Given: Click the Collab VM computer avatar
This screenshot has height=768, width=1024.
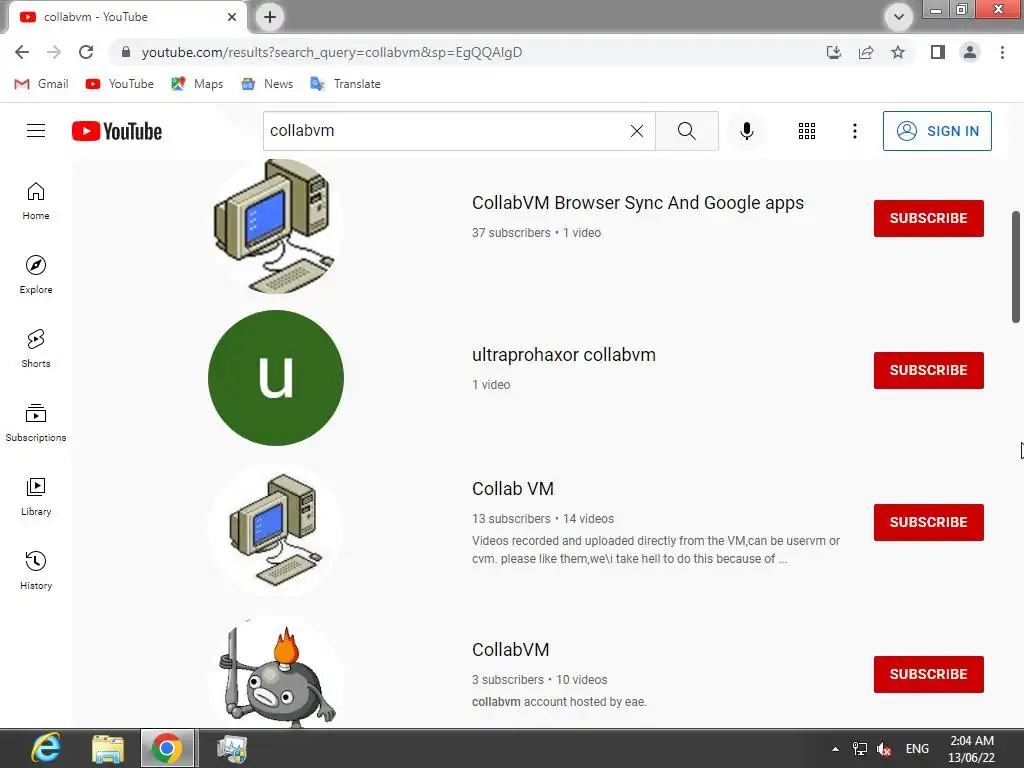Looking at the screenshot, I should click(276, 530).
